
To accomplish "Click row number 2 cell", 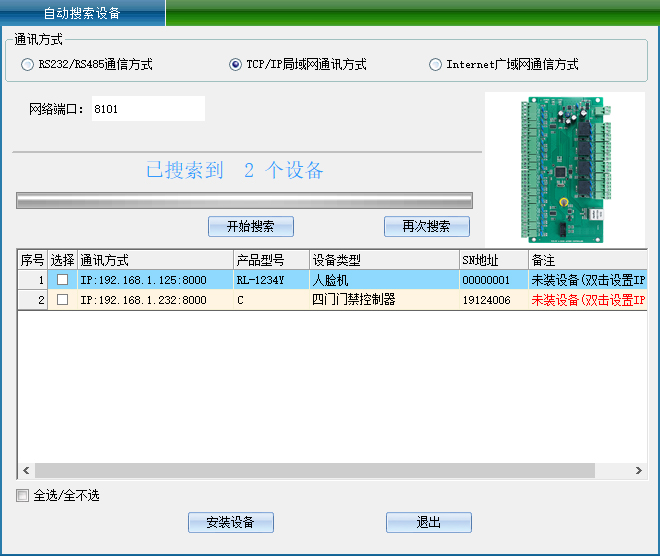I will click(32, 300).
